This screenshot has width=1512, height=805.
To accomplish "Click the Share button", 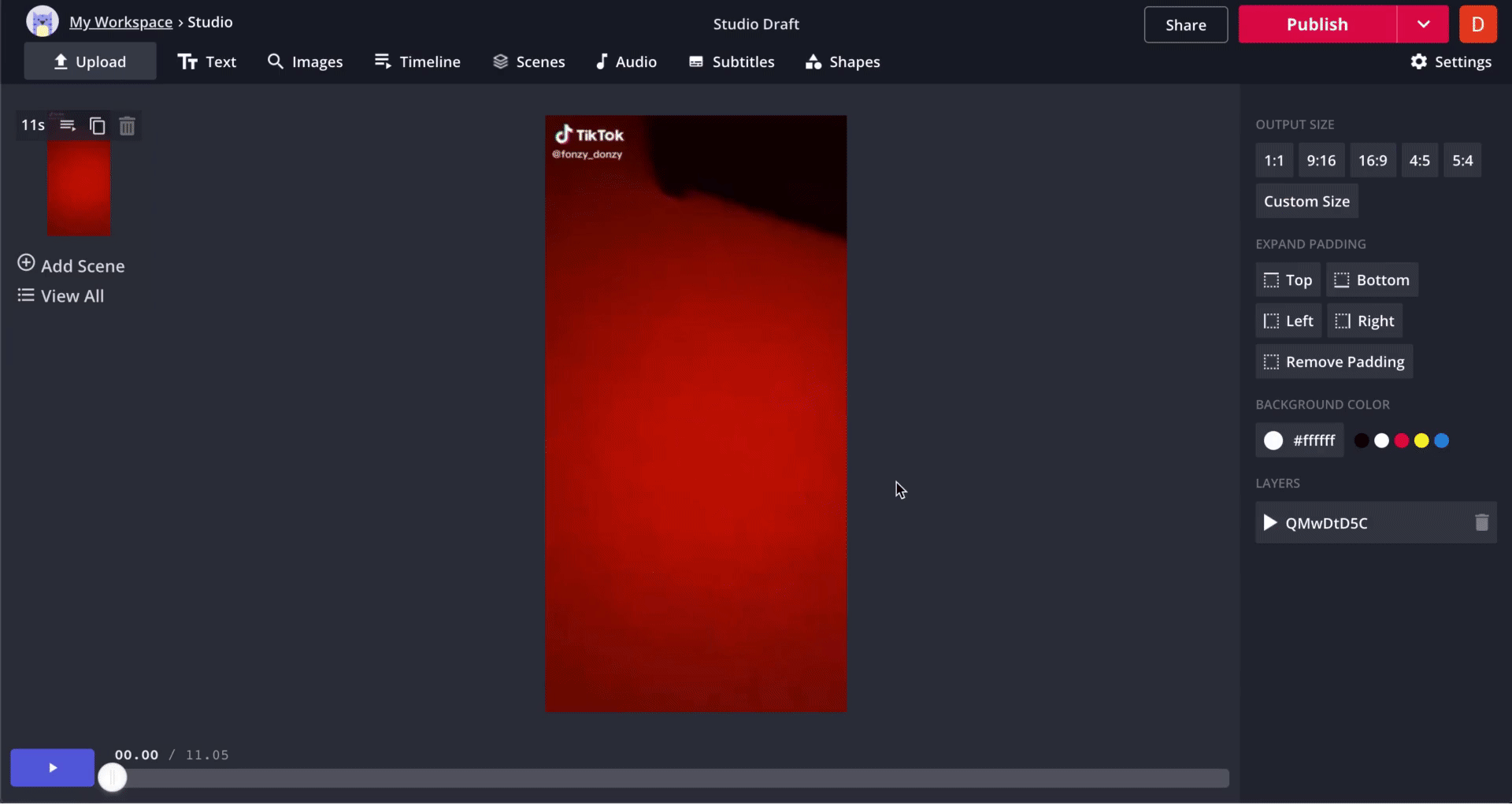I will pyautogui.click(x=1185, y=25).
